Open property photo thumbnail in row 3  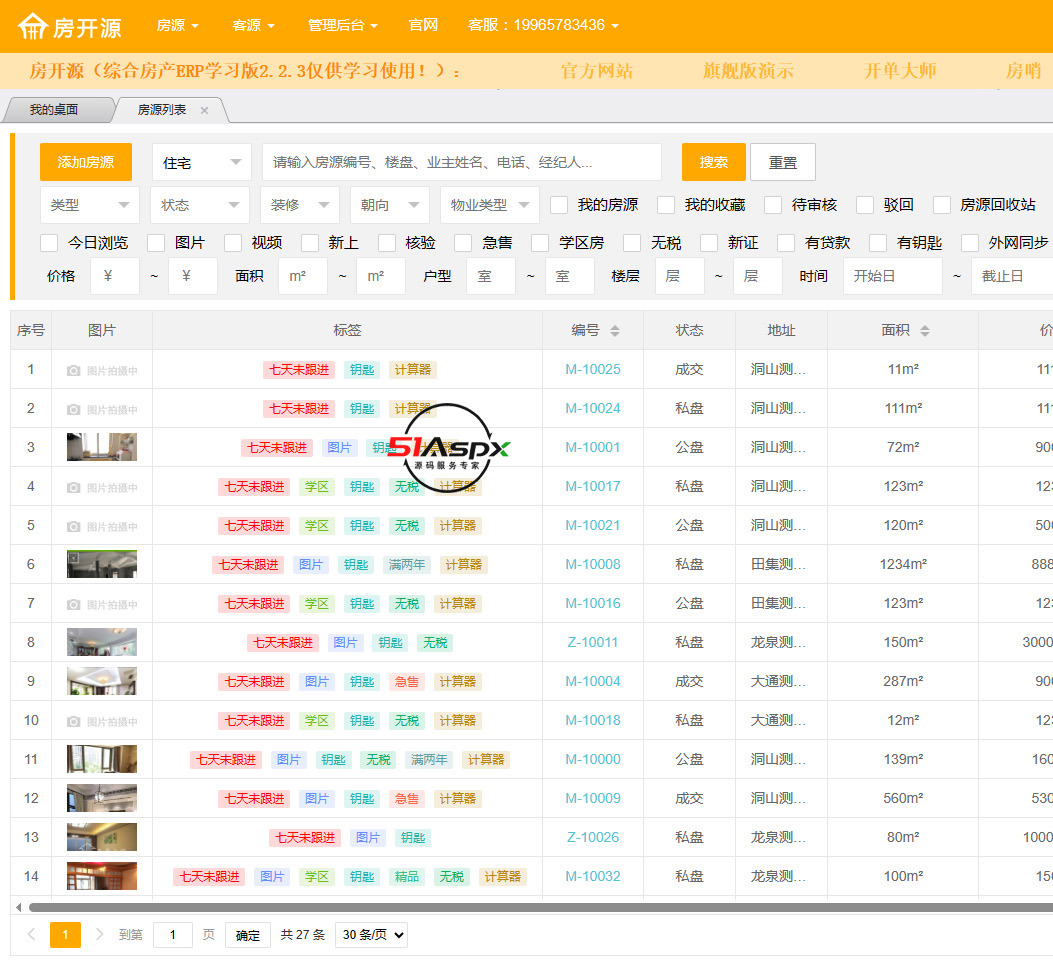pos(102,447)
